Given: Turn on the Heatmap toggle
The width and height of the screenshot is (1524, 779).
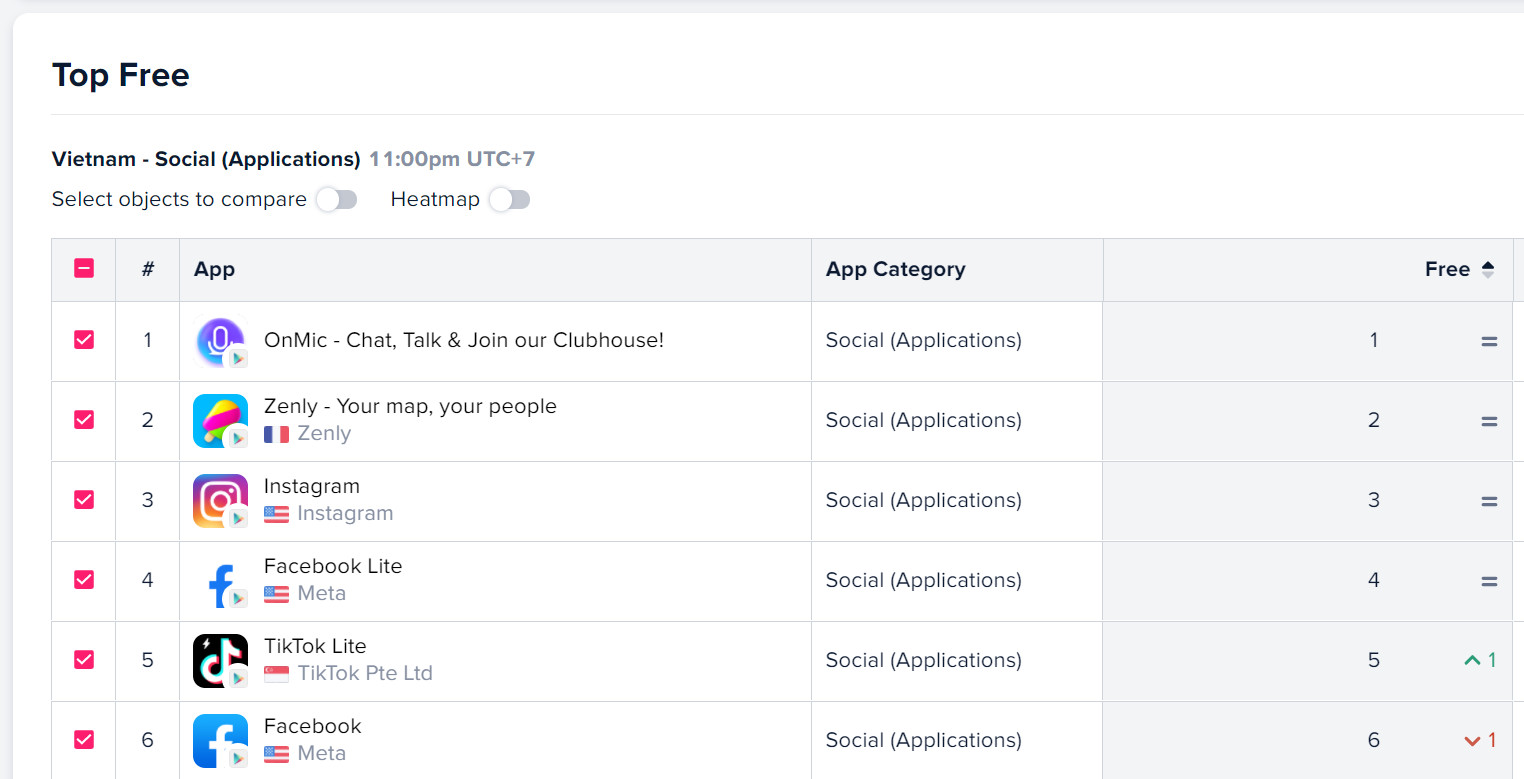Looking at the screenshot, I should 509,200.
